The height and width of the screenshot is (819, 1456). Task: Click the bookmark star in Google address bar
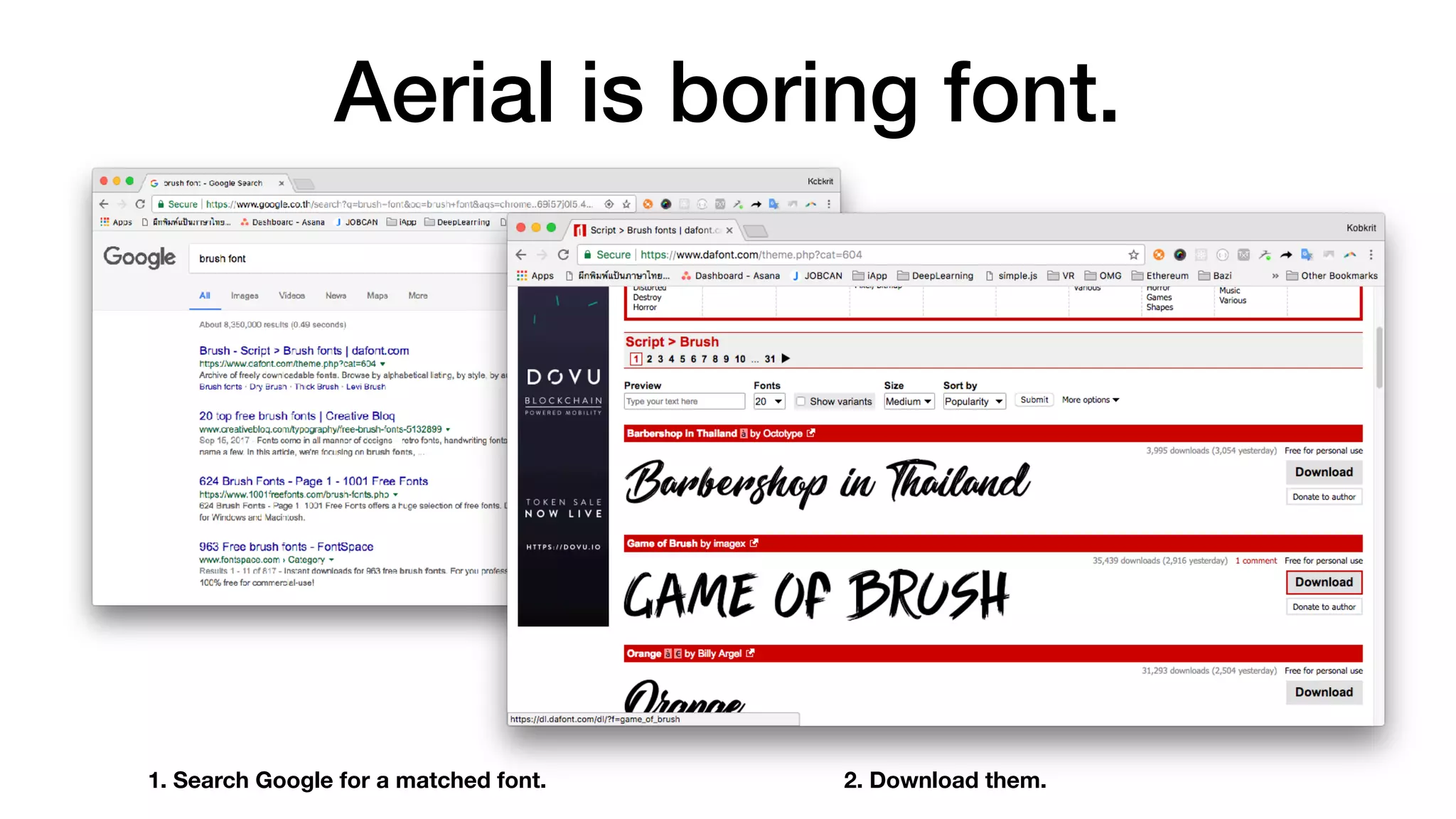click(626, 204)
